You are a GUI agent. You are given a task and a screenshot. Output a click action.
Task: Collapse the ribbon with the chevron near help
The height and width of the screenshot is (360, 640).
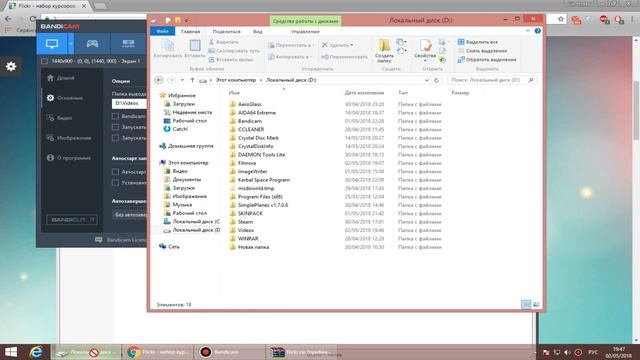pos(528,31)
